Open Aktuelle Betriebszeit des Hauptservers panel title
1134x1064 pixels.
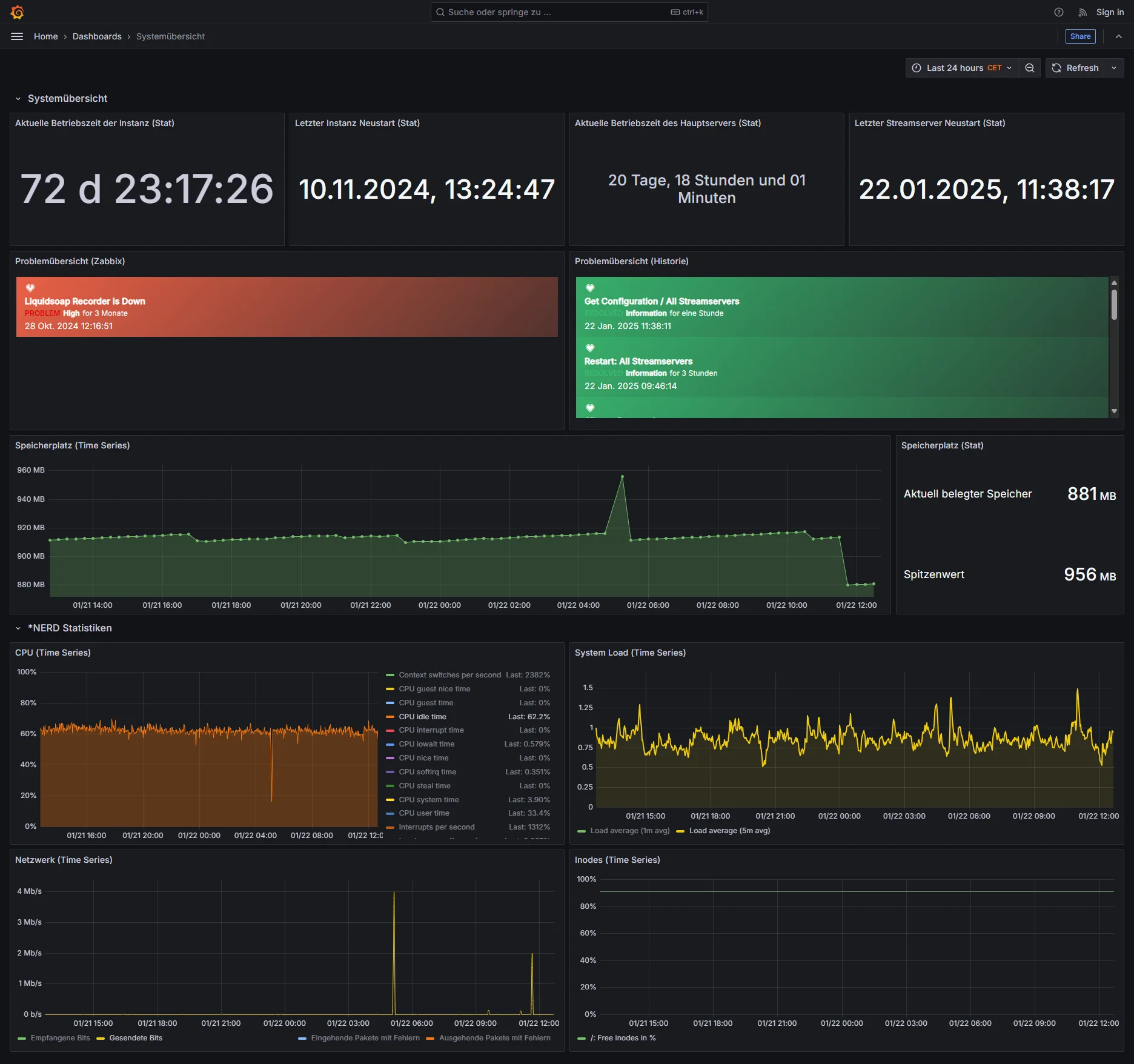coord(668,123)
